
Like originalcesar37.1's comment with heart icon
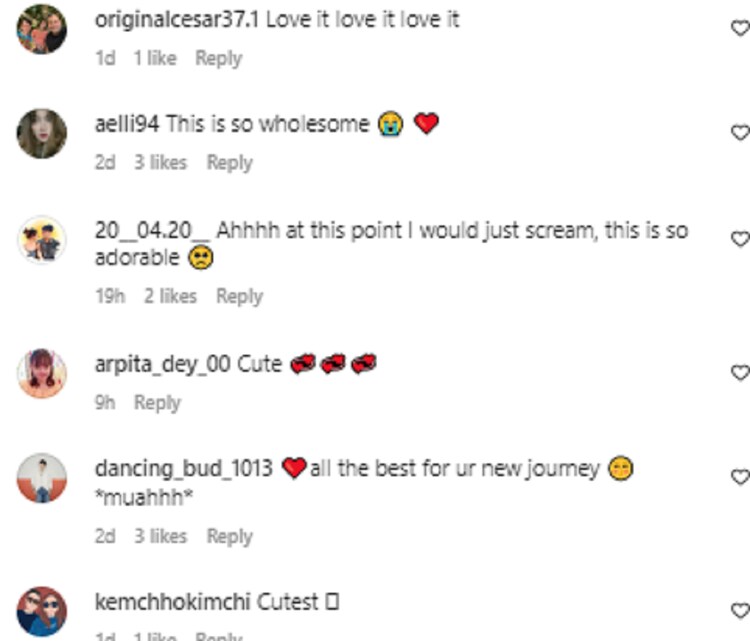(739, 29)
